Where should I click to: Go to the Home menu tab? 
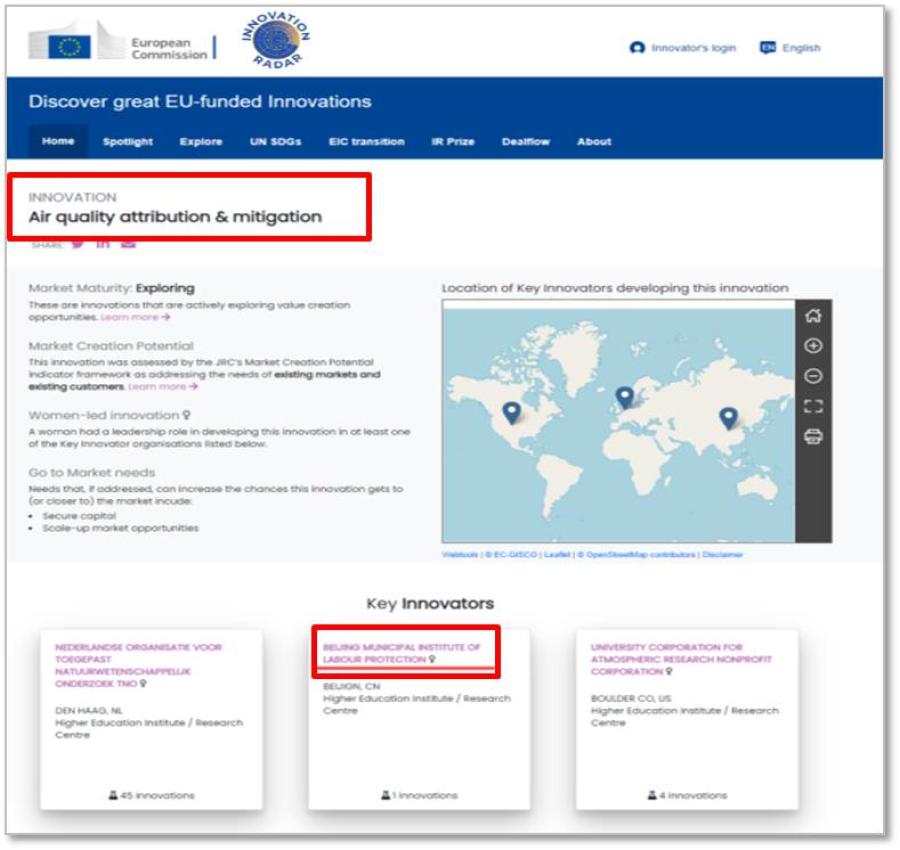coord(58,141)
